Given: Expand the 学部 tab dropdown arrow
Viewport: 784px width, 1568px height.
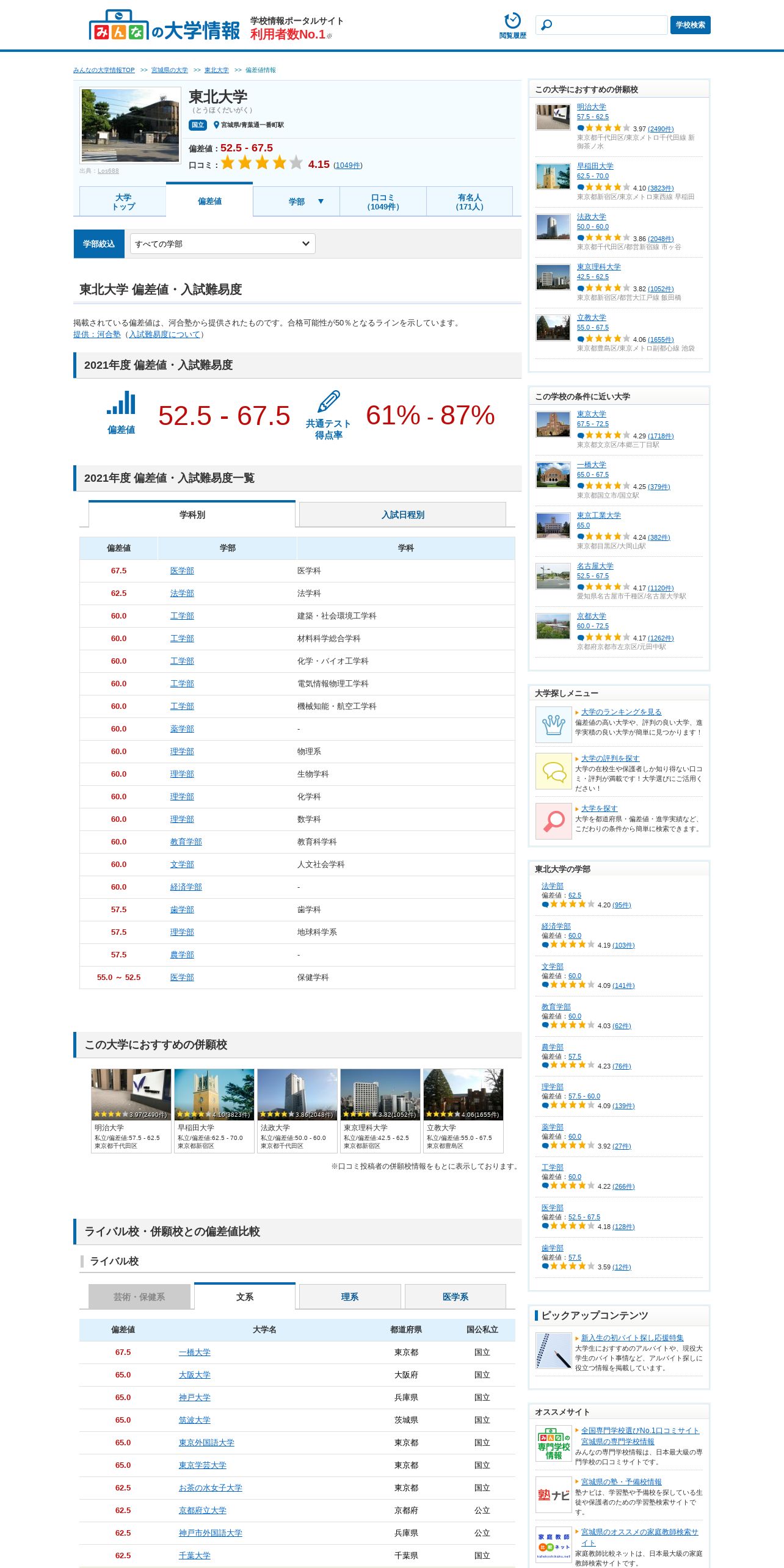Looking at the screenshot, I should (321, 201).
